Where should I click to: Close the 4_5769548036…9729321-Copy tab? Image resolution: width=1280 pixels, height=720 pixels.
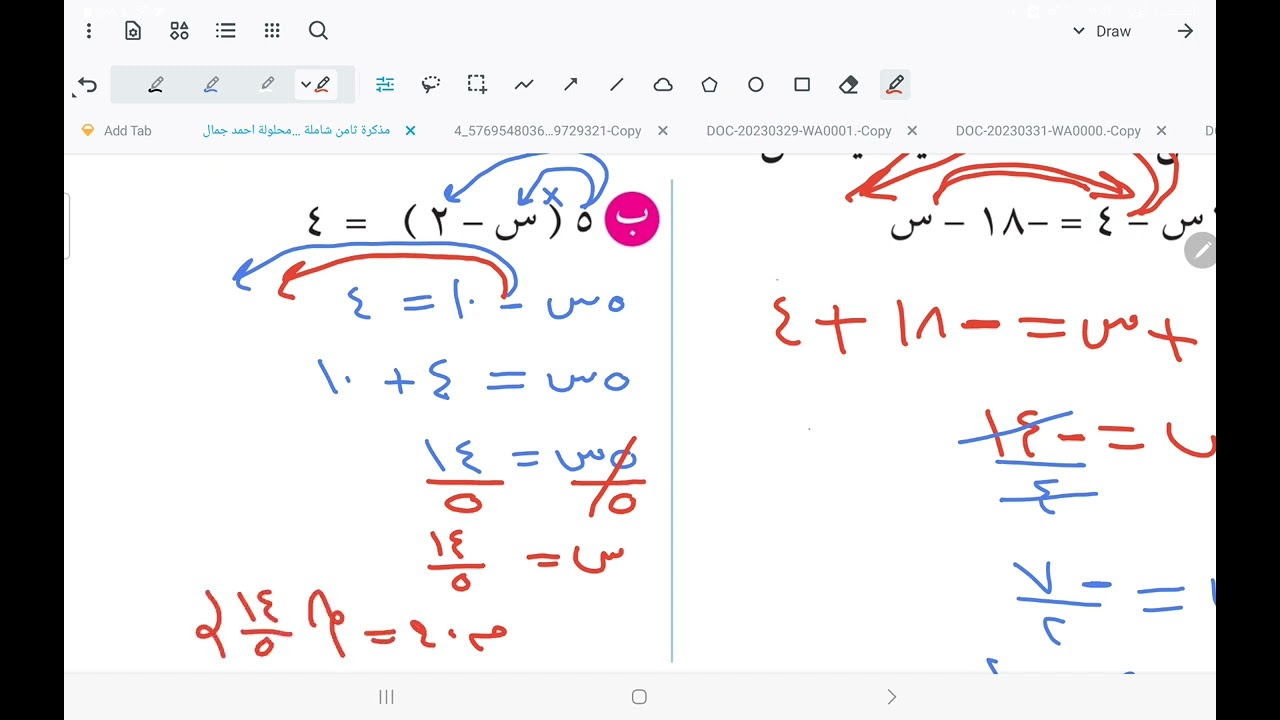pyautogui.click(x=663, y=131)
